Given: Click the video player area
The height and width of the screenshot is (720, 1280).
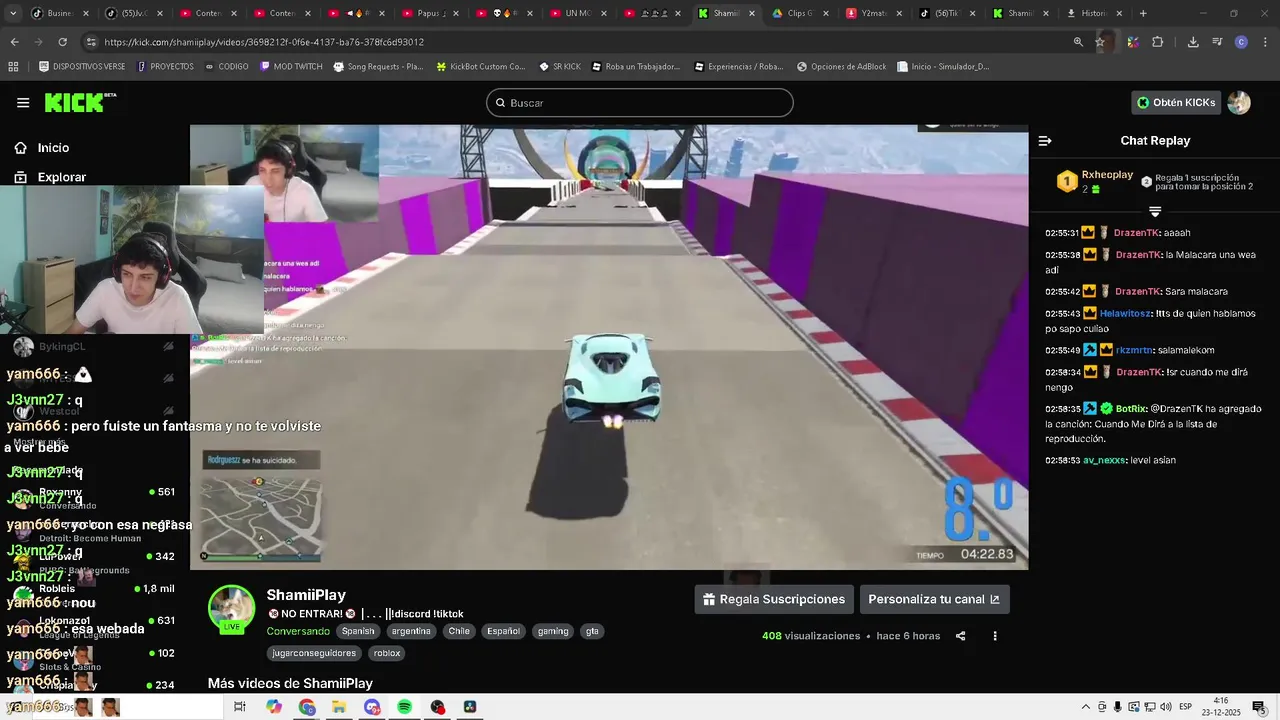Looking at the screenshot, I should [609, 347].
